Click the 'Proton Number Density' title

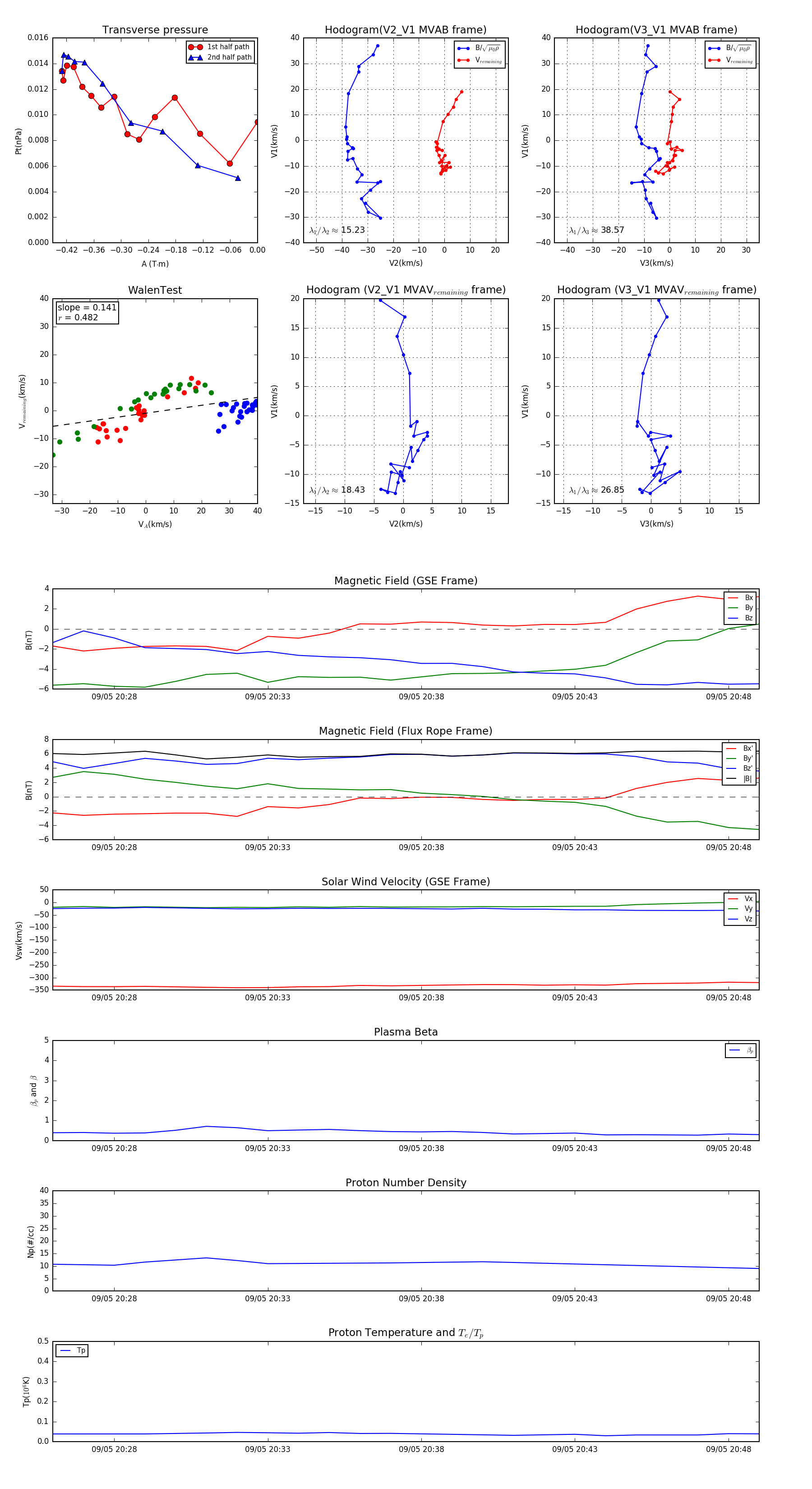pyautogui.click(x=406, y=1183)
